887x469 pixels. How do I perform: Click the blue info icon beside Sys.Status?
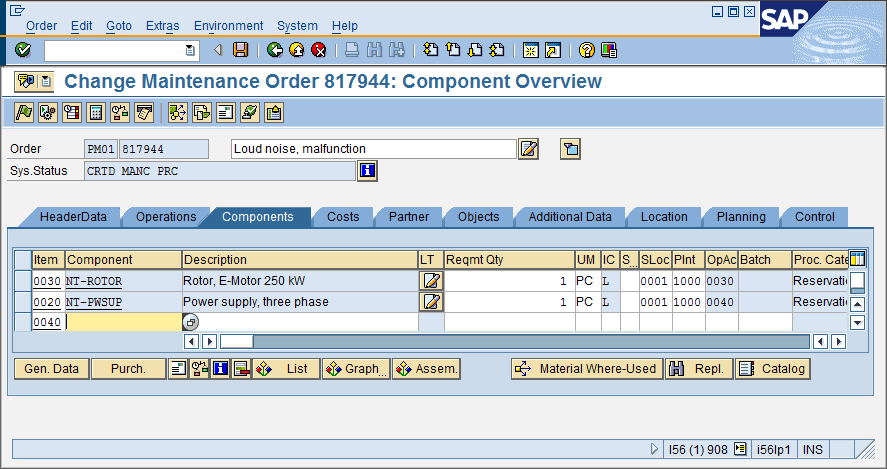[x=367, y=170]
